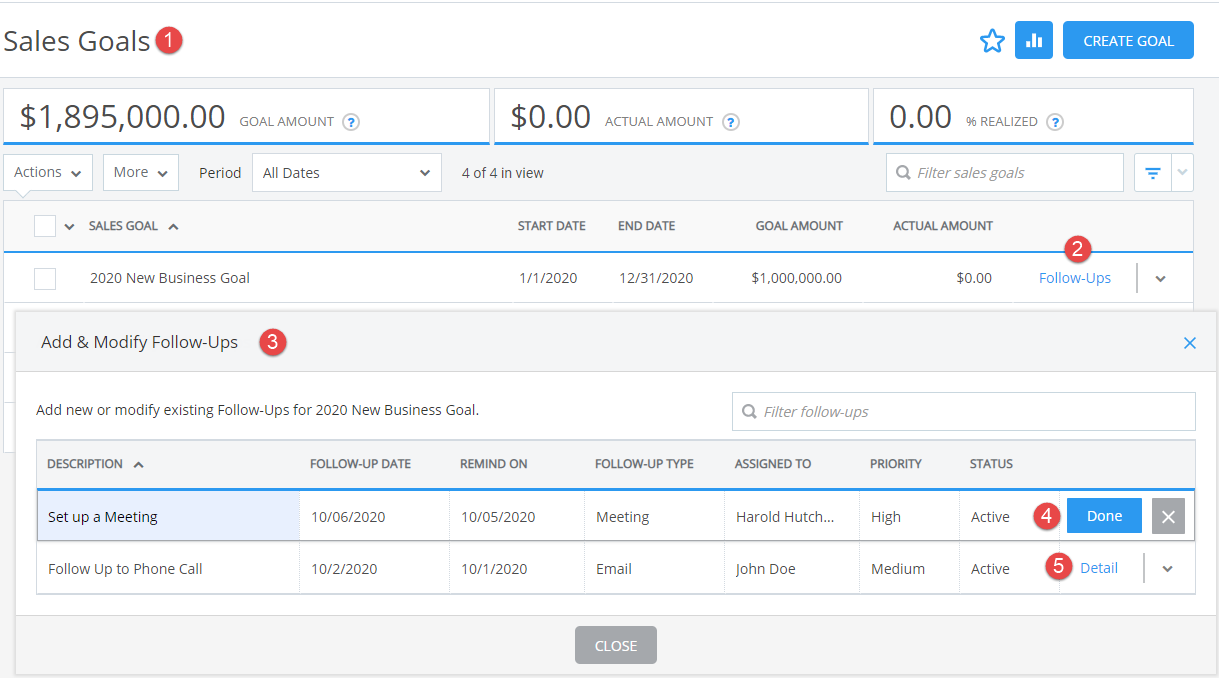The width and height of the screenshot is (1219, 678).
Task: Click the Done button
Action: (1104, 516)
